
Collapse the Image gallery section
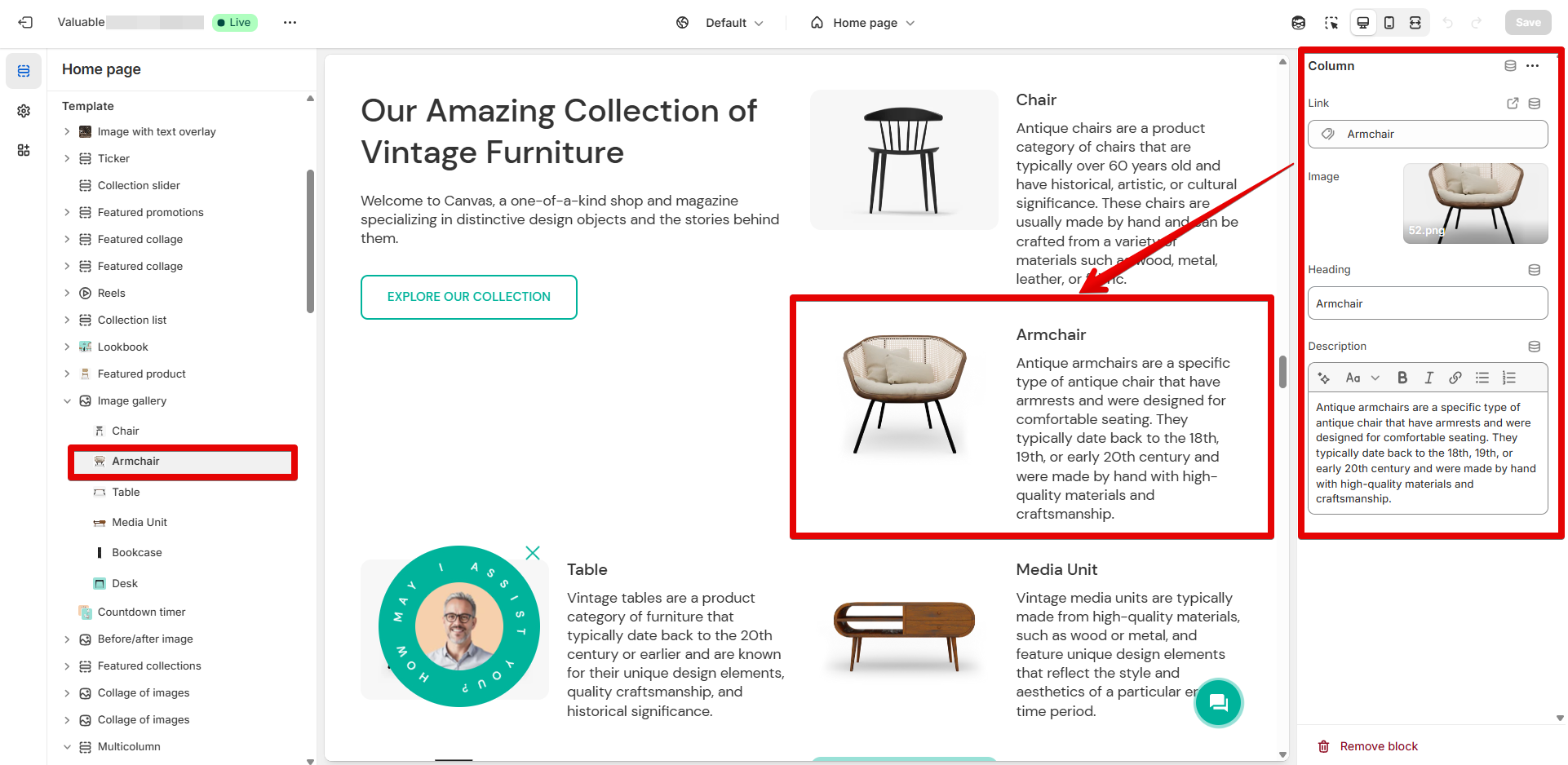[x=68, y=401]
